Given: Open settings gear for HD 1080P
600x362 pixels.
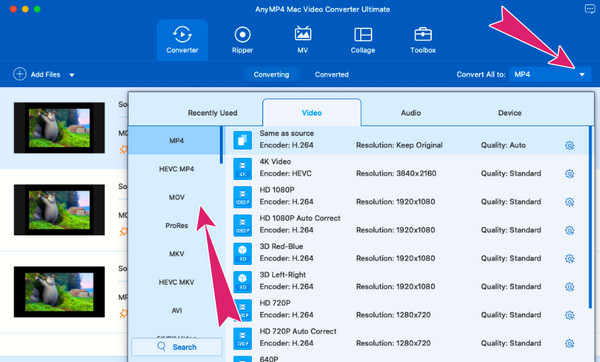Looking at the screenshot, I should pos(569,202).
